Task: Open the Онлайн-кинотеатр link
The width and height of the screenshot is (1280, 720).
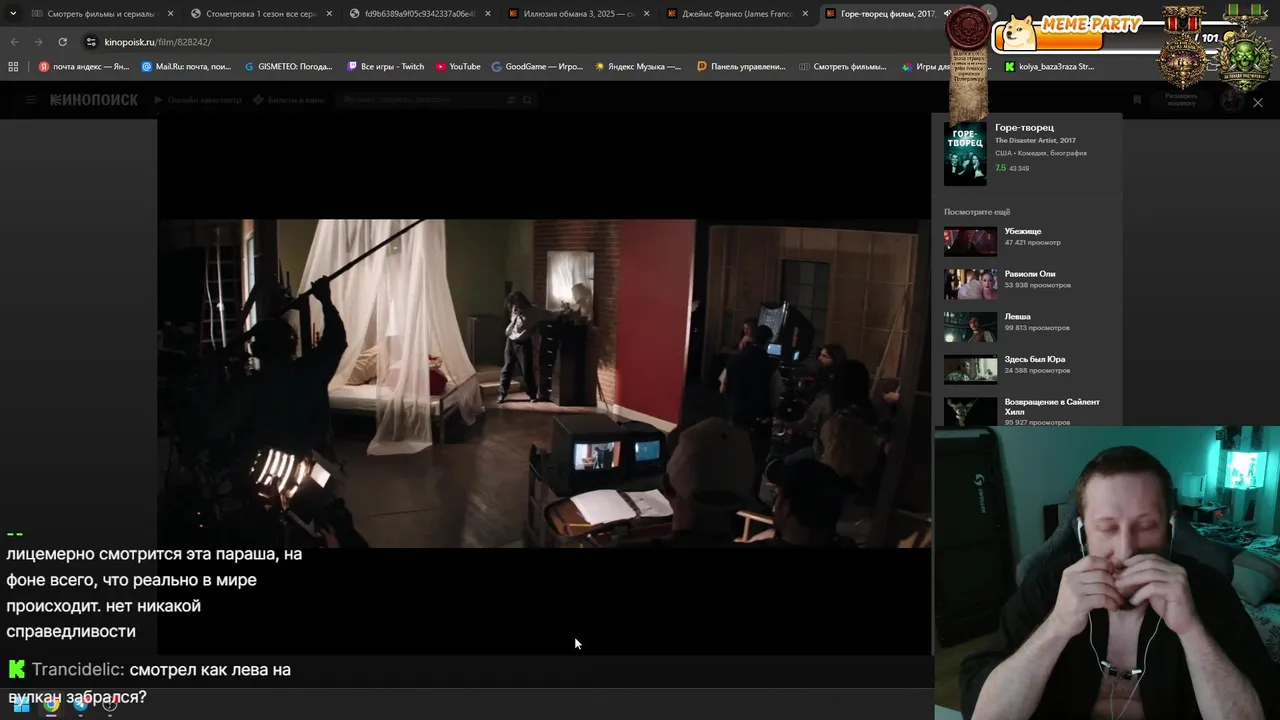Action: coord(198,100)
